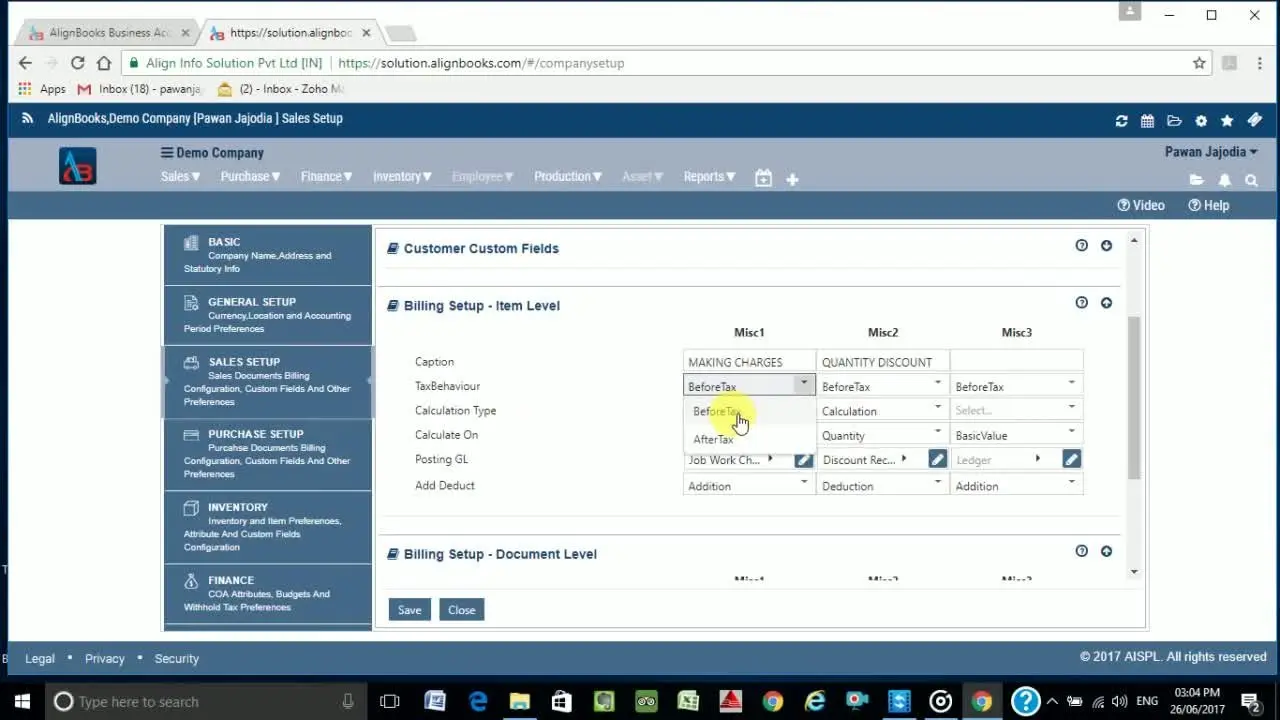Screen dimensions: 1280x720
Task: Open the Misc2 Calculate On Quantity dropdown
Action: pos(882,435)
